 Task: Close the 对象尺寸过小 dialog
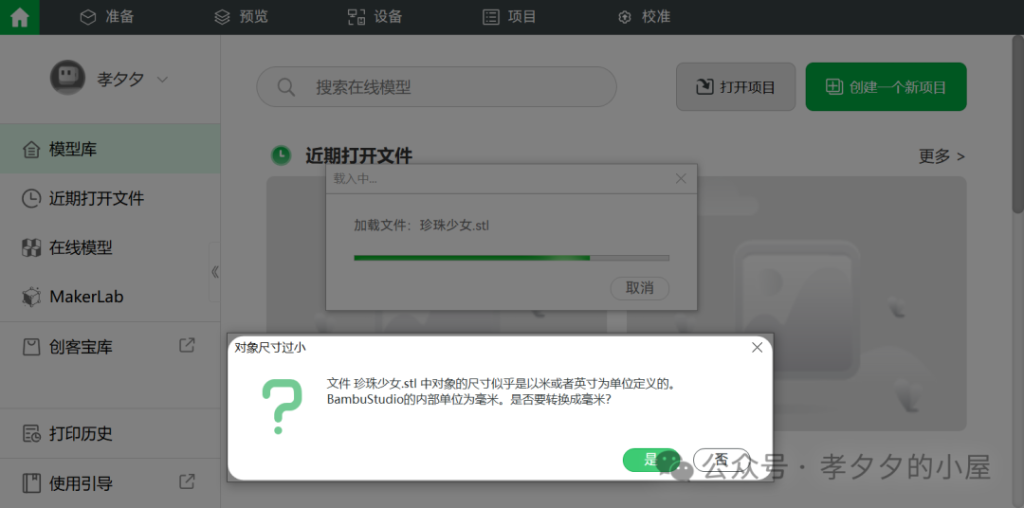click(757, 347)
